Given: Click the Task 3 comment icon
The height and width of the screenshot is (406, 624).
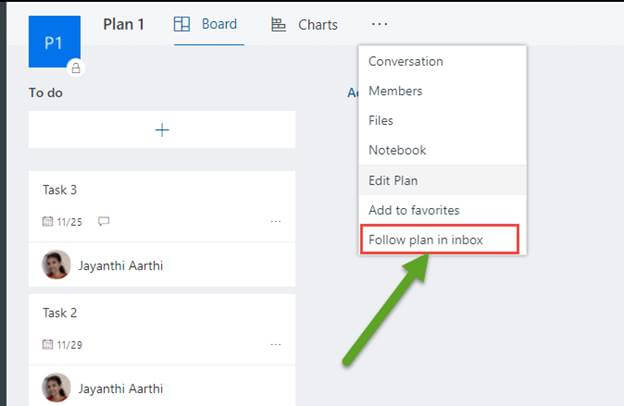Looking at the screenshot, I should tap(103, 221).
